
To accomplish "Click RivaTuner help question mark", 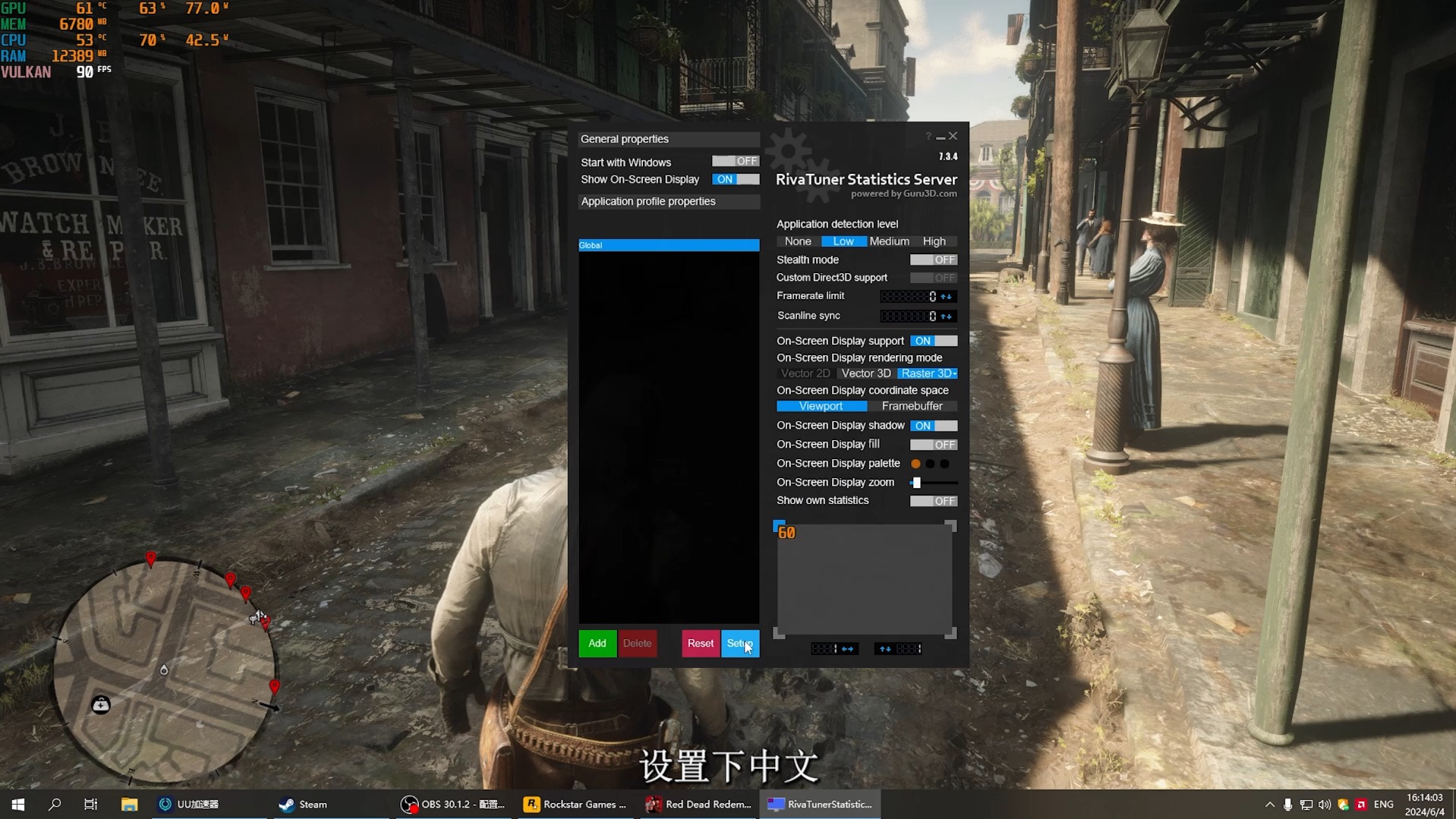I will coord(928,137).
